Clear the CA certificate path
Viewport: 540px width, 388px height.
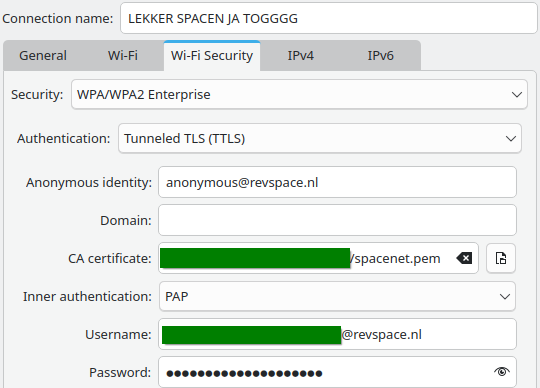464,258
